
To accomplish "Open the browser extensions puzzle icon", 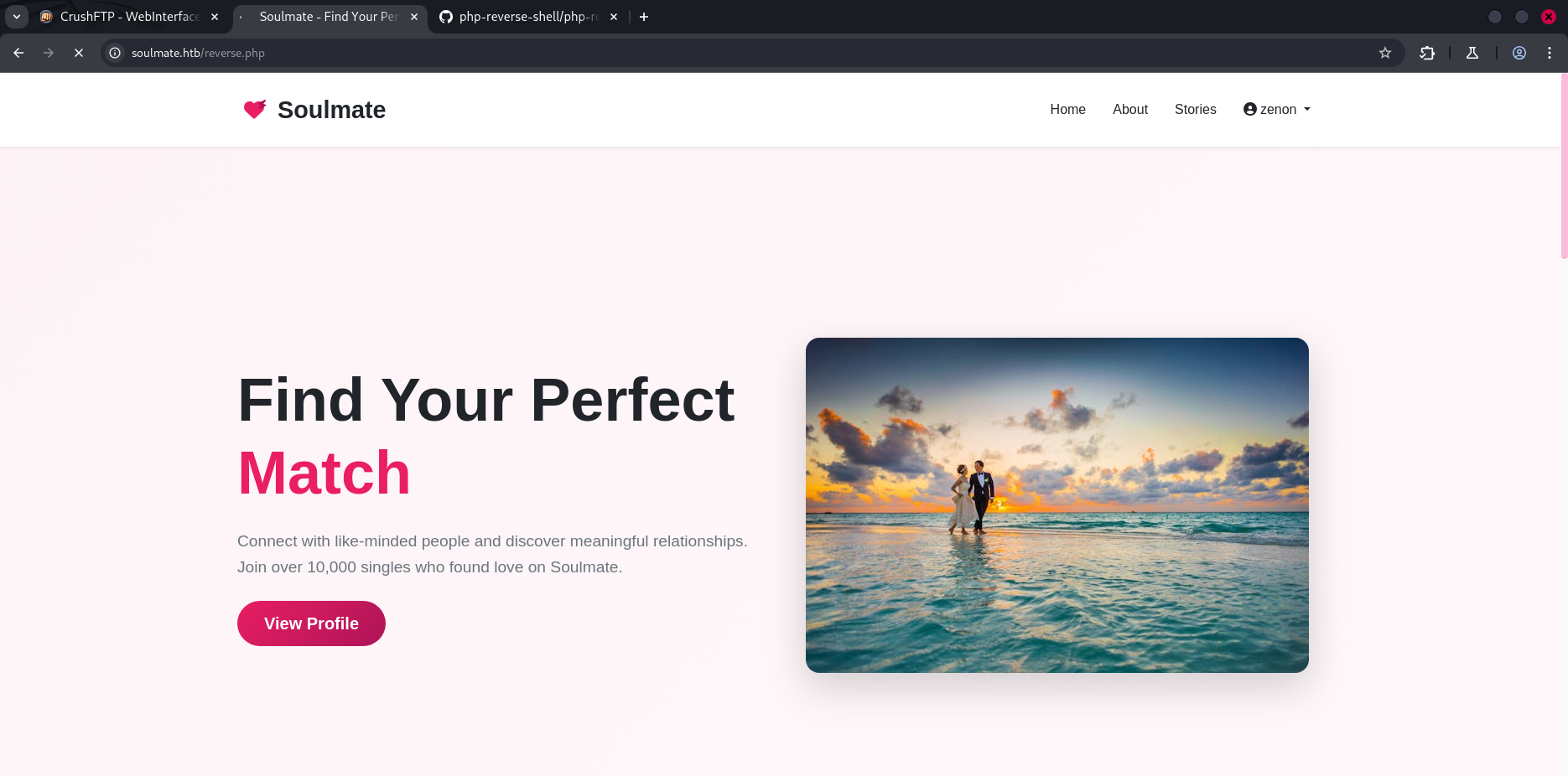I will point(1427,53).
